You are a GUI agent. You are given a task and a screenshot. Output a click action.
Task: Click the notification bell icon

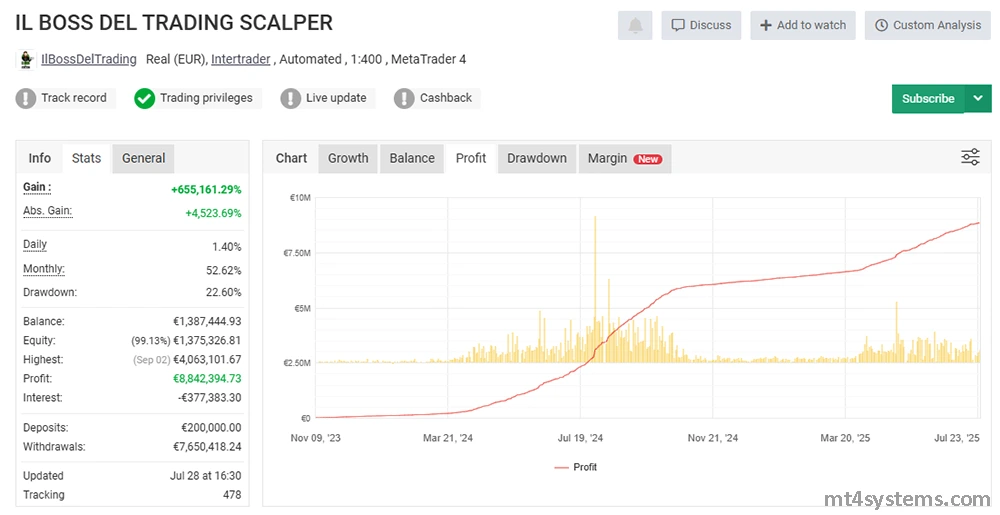tap(635, 25)
